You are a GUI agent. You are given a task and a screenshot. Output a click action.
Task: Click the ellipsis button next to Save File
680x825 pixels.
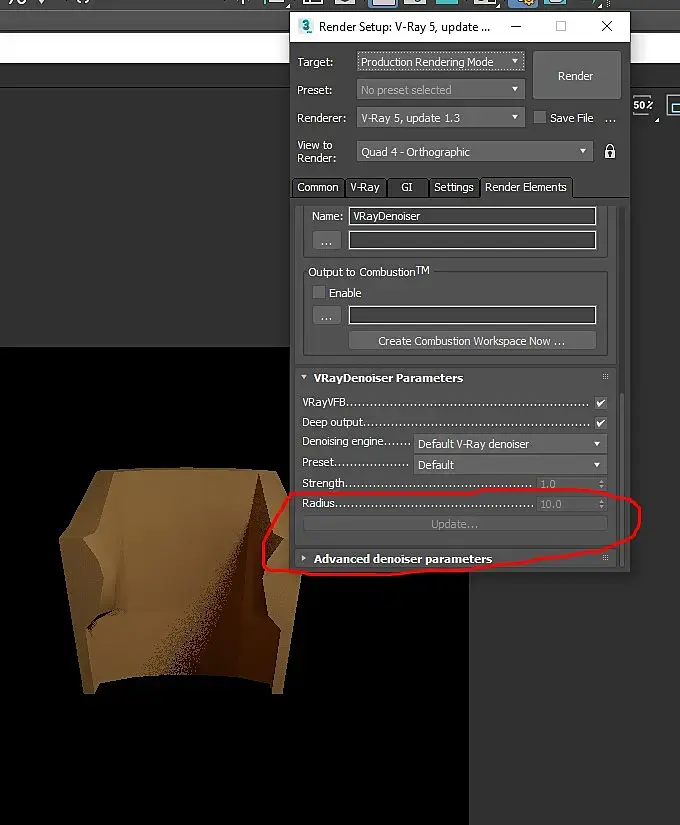pyautogui.click(x=610, y=119)
